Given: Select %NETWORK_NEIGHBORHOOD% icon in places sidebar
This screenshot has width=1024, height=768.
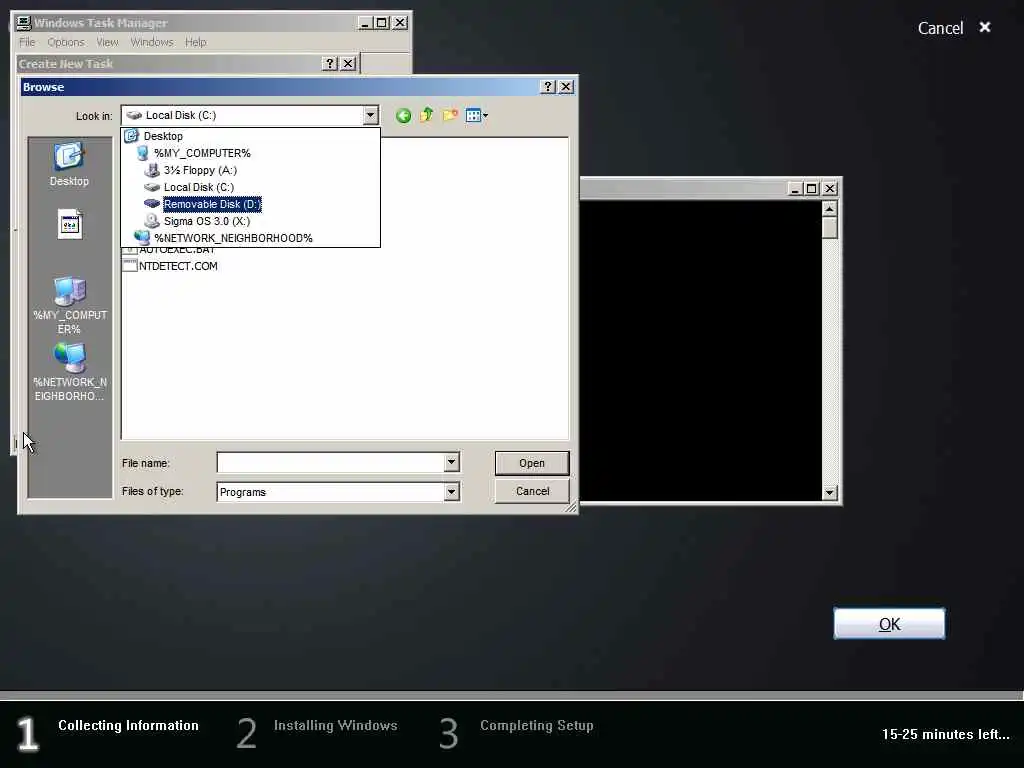Looking at the screenshot, I should [x=69, y=372].
